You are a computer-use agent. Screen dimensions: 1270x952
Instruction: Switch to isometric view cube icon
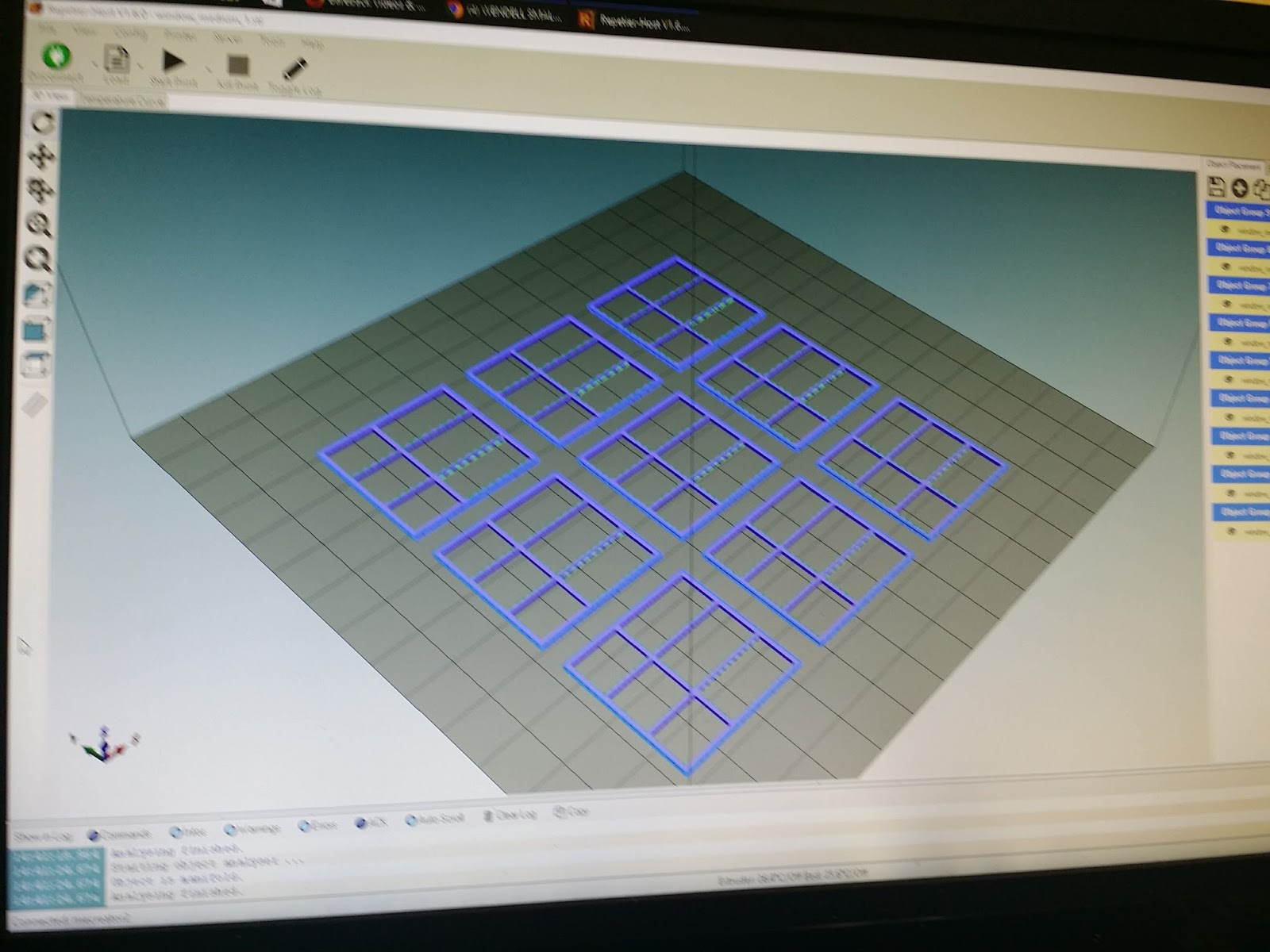click(x=37, y=295)
